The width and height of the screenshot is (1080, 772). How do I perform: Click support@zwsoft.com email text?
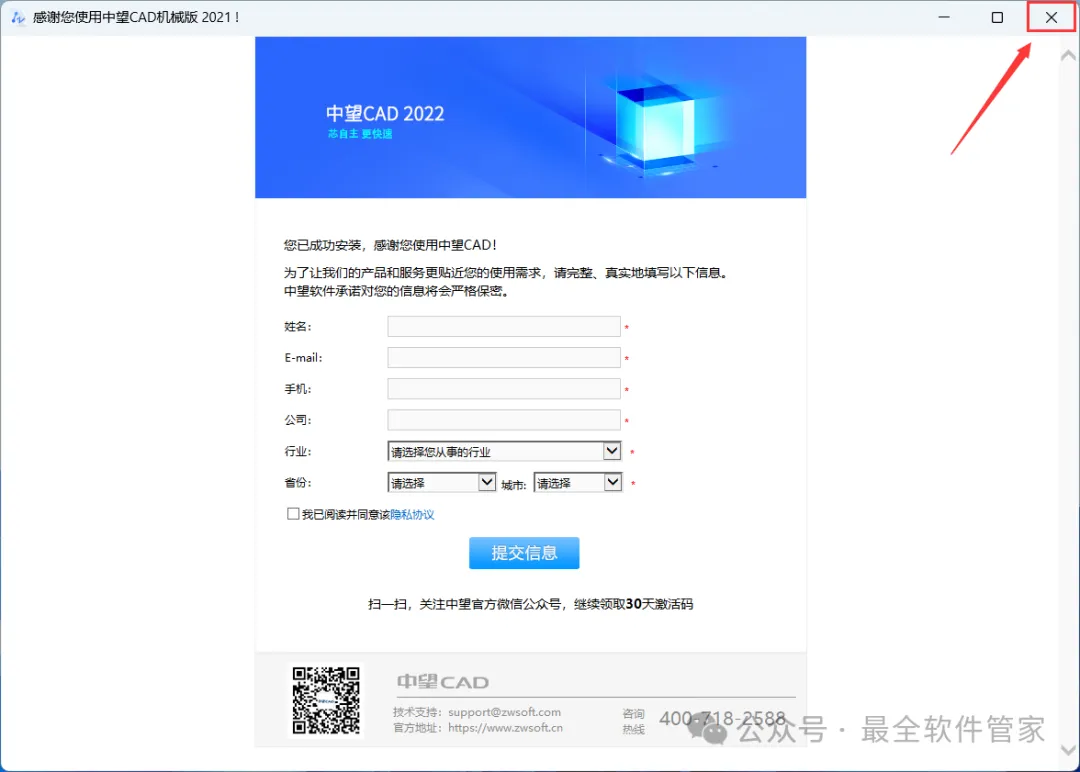504,712
